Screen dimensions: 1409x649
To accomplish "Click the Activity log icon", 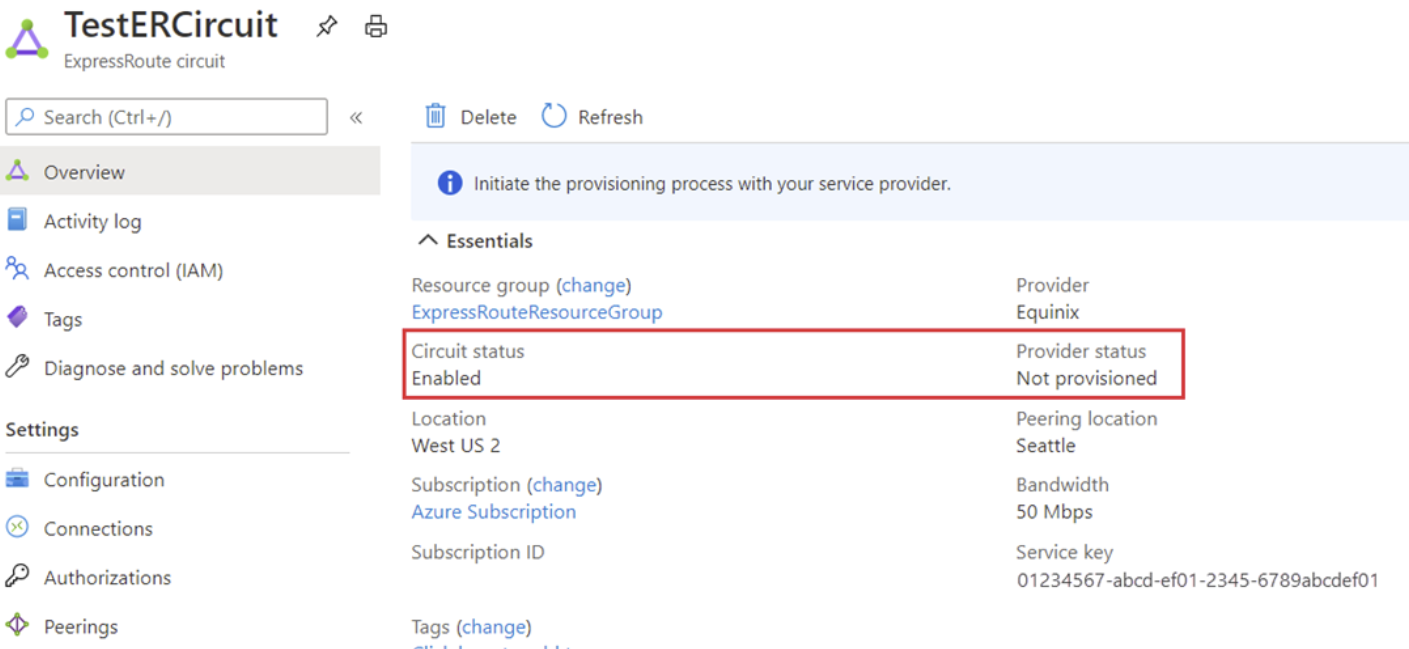I will coord(17,221).
